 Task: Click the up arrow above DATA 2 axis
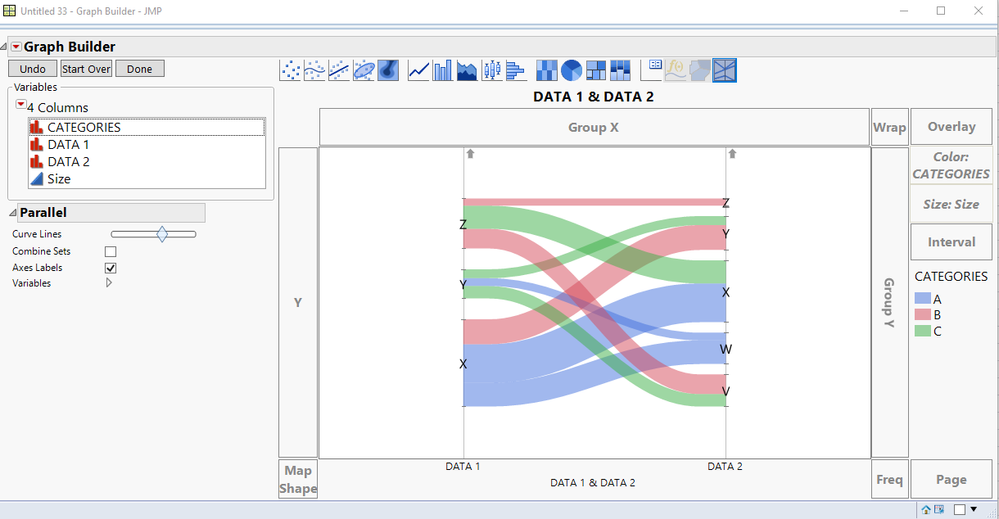pos(733,153)
